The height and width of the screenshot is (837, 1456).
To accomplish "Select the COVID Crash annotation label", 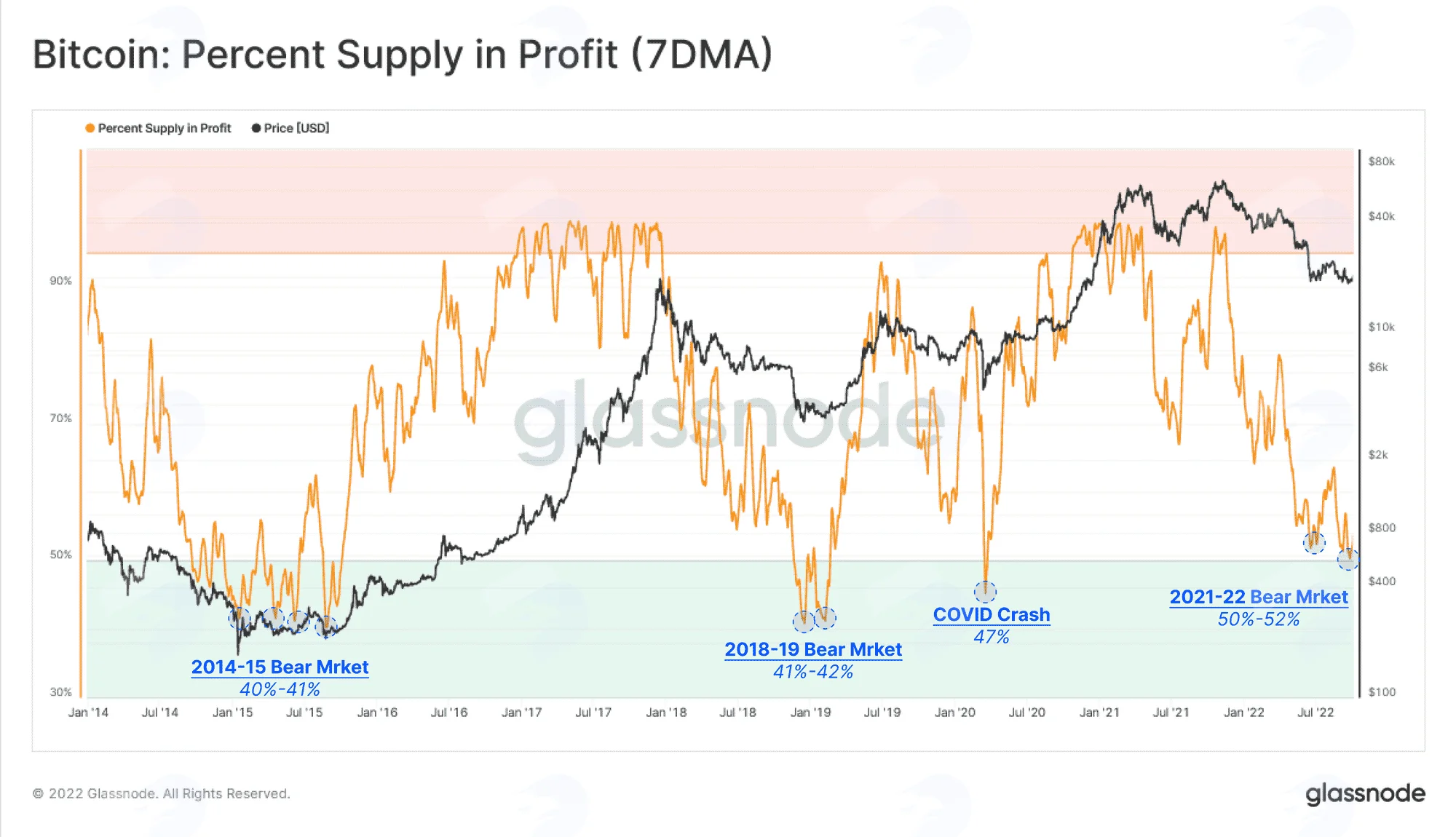I will [x=992, y=614].
